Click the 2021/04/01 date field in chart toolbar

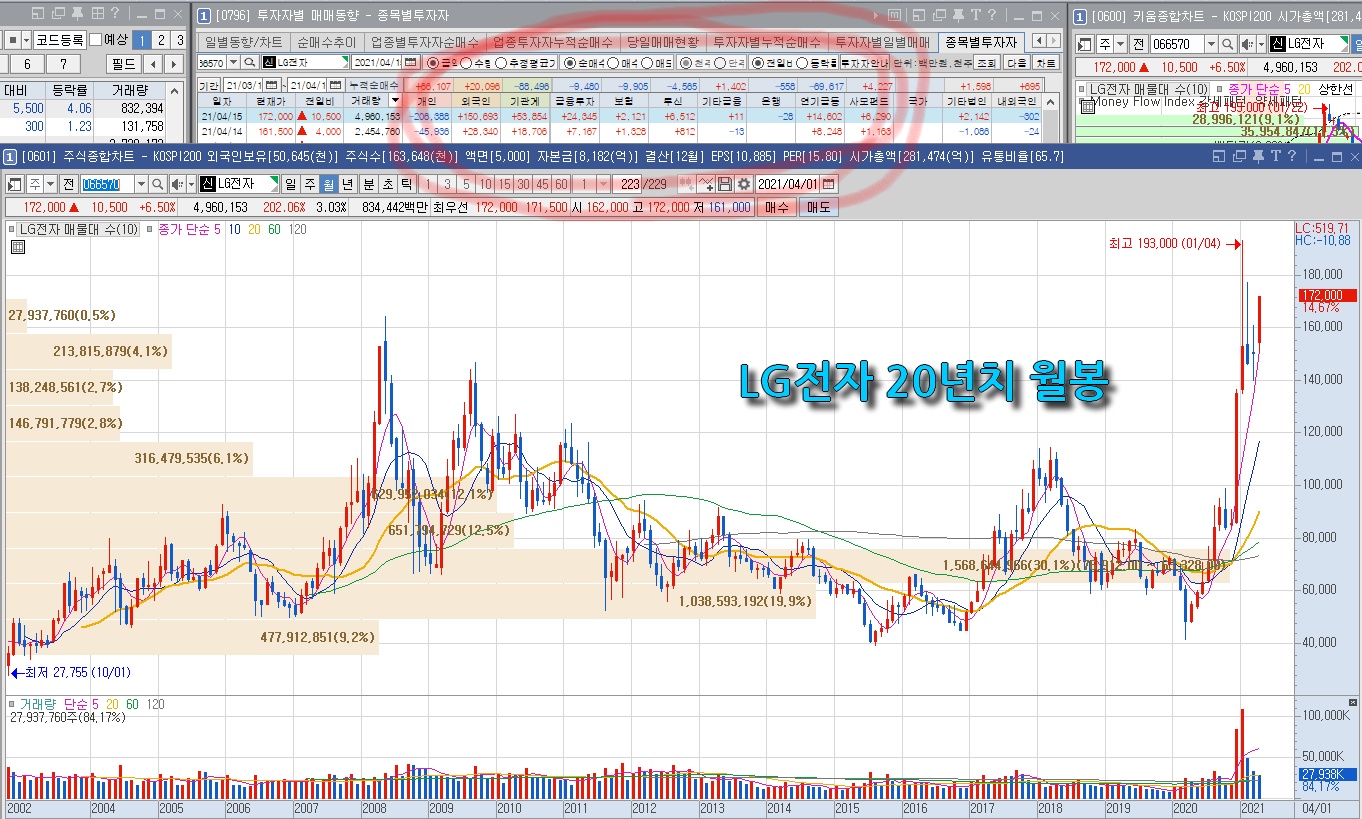(788, 184)
